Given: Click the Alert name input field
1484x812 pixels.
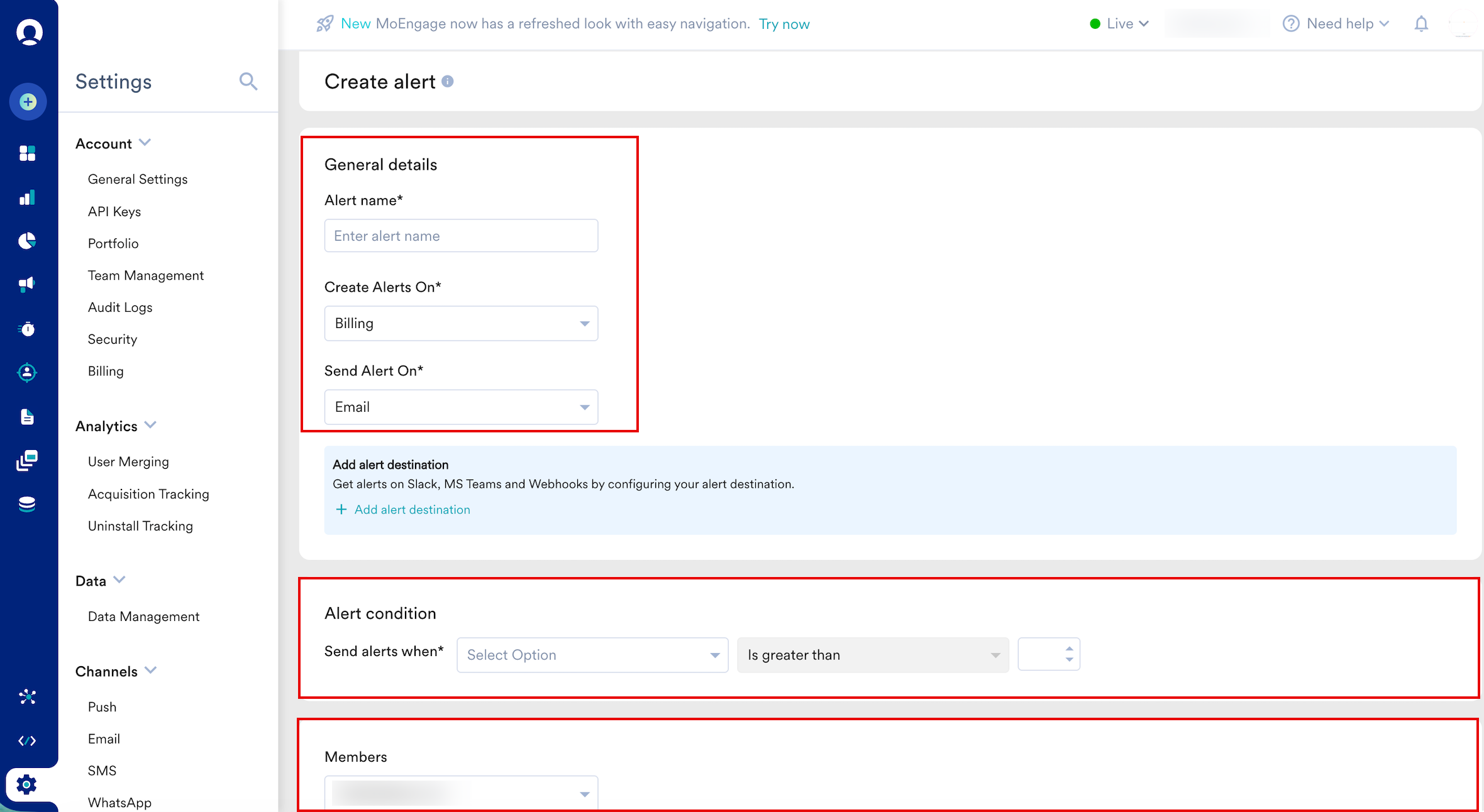Looking at the screenshot, I should (x=461, y=236).
